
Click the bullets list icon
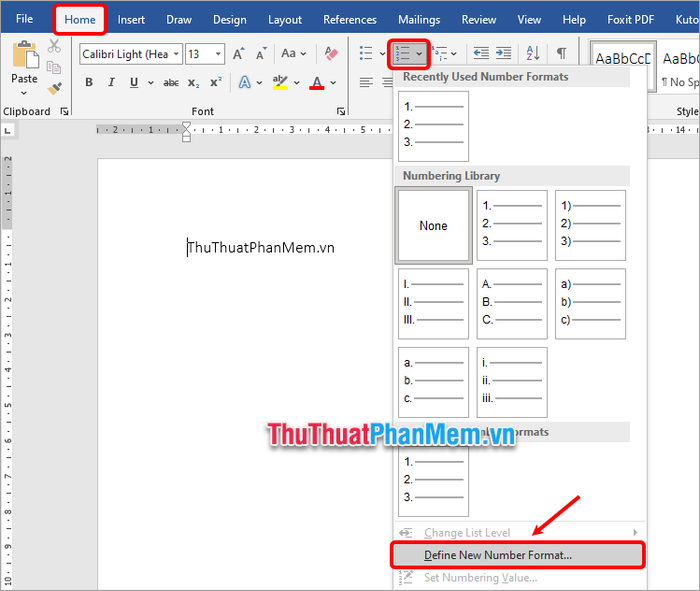(x=366, y=54)
